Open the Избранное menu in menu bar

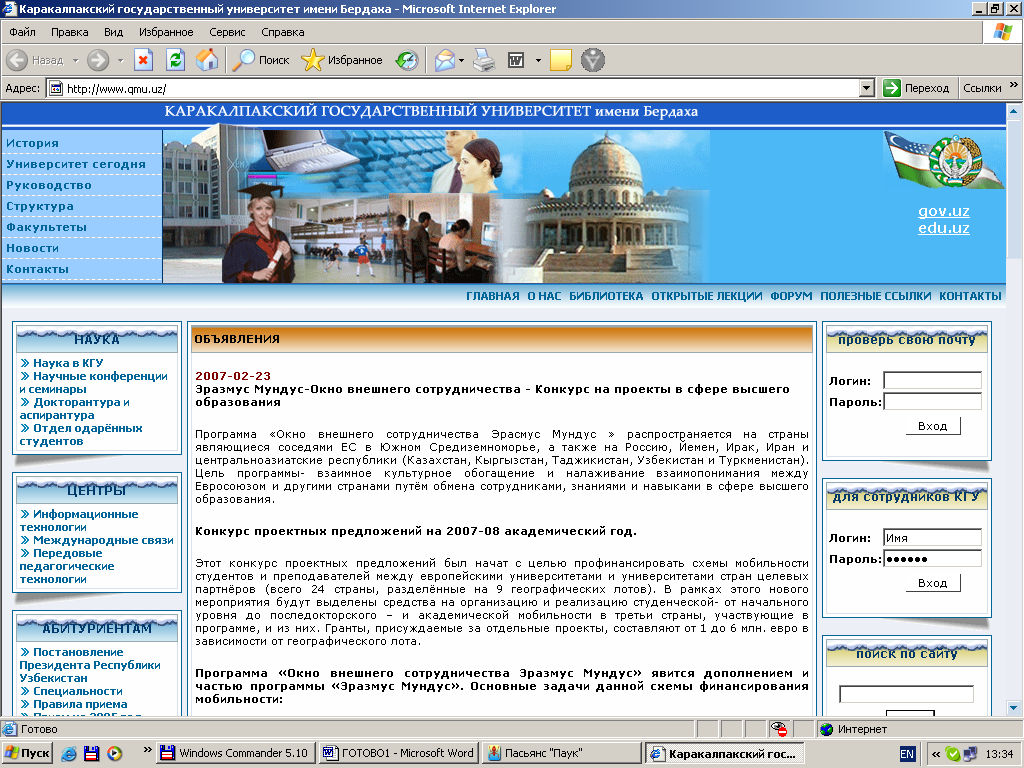pos(166,32)
